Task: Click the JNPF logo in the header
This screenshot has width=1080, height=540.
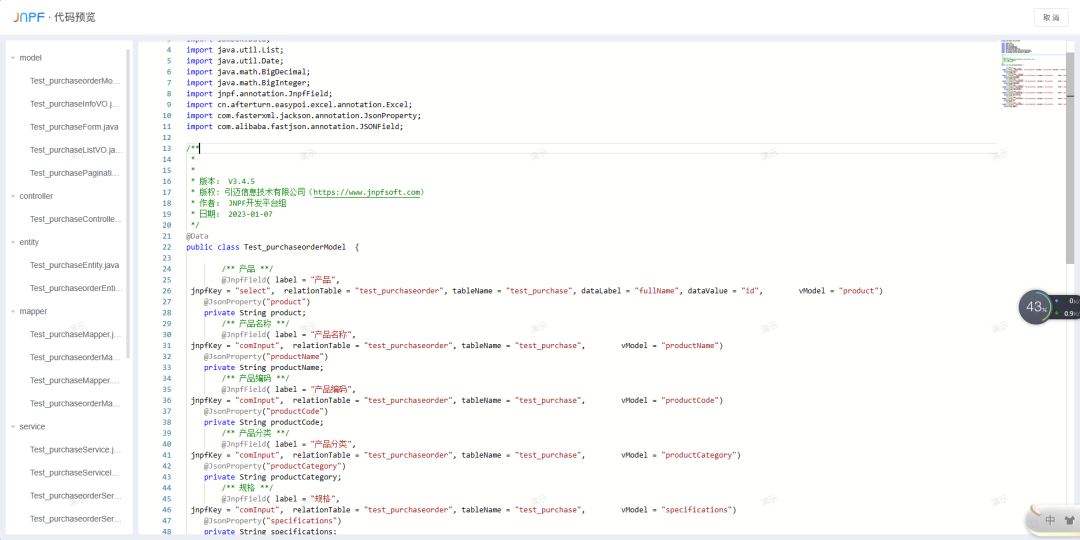Action: coord(29,17)
